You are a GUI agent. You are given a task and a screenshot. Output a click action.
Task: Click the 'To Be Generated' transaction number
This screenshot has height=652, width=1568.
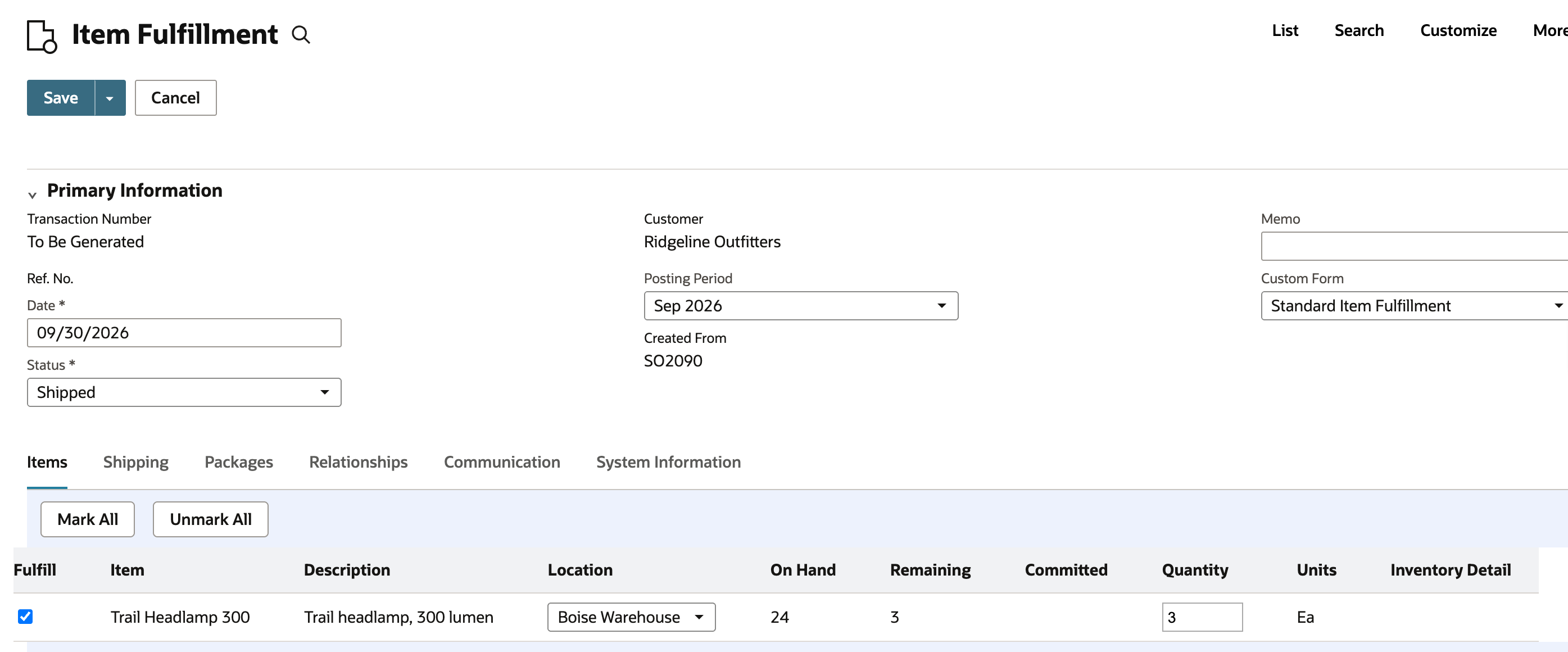[x=85, y=242]
